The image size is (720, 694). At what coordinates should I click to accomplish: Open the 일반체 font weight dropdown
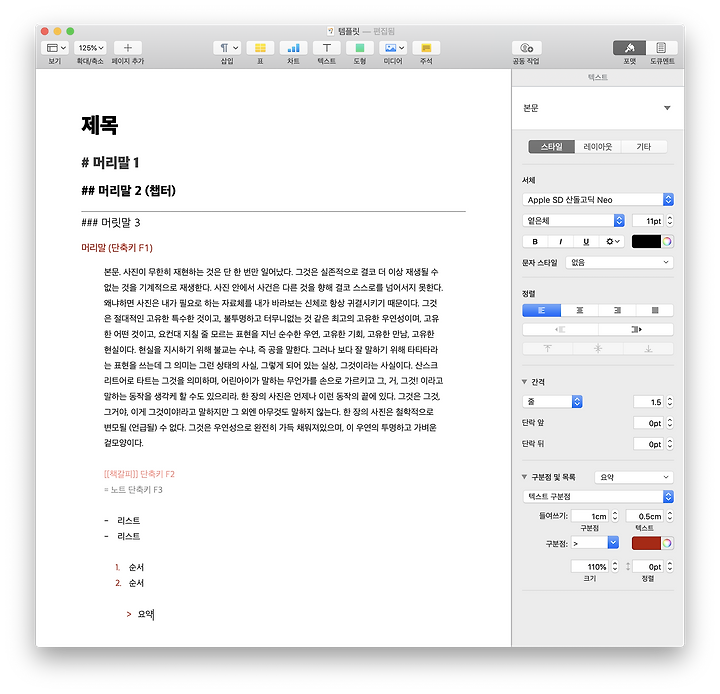tap(574, 220)
